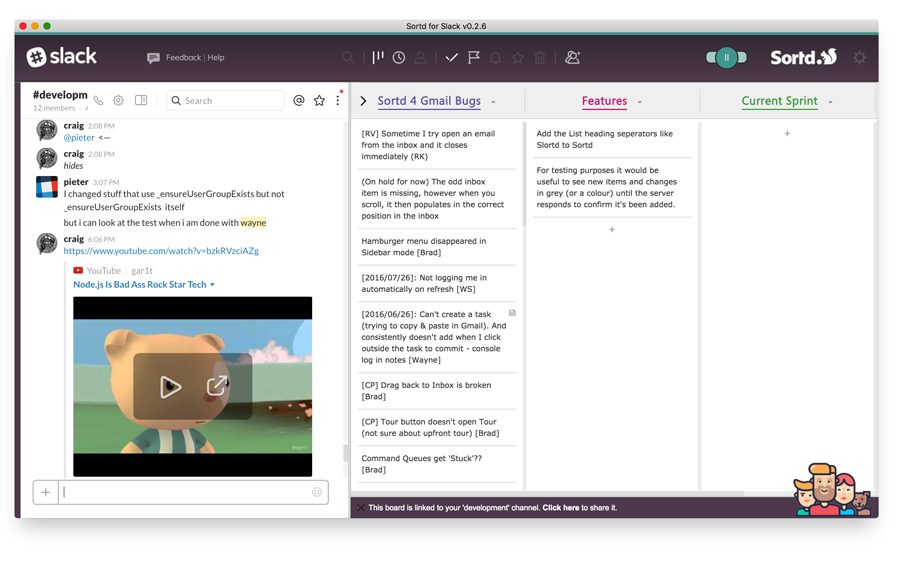Open Not logging me in automatically card
This screenshot has height=566, width=912.
[437, 283]
